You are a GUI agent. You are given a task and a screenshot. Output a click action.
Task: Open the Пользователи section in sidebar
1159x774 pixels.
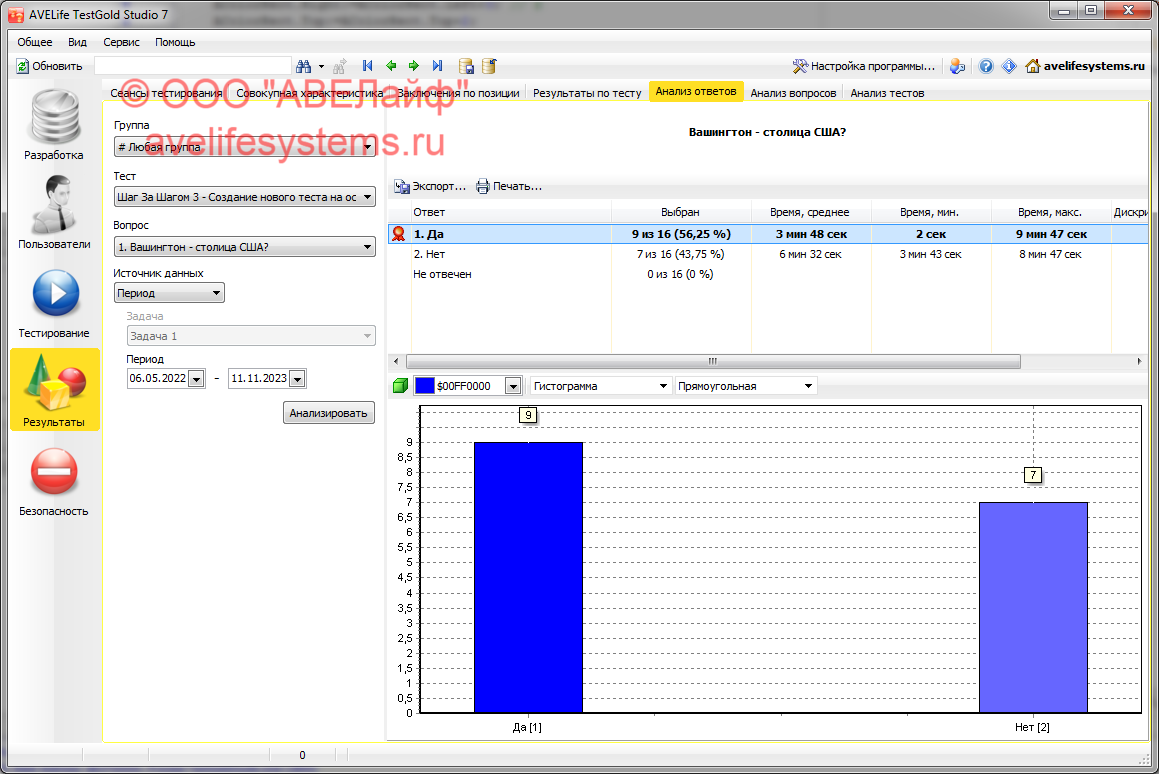click(54, 214)
